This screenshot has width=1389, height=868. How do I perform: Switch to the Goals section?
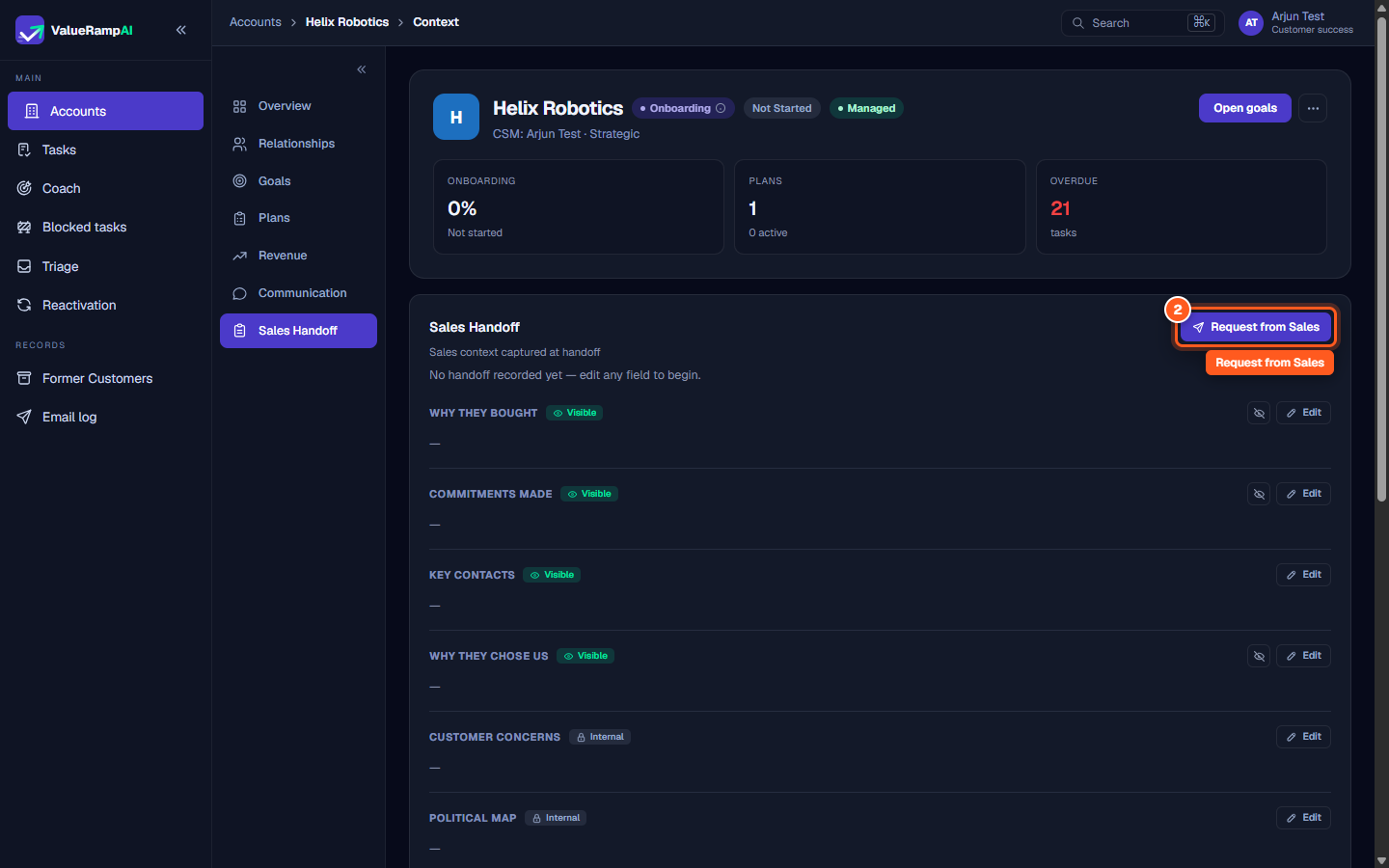(x=298, y=181)
